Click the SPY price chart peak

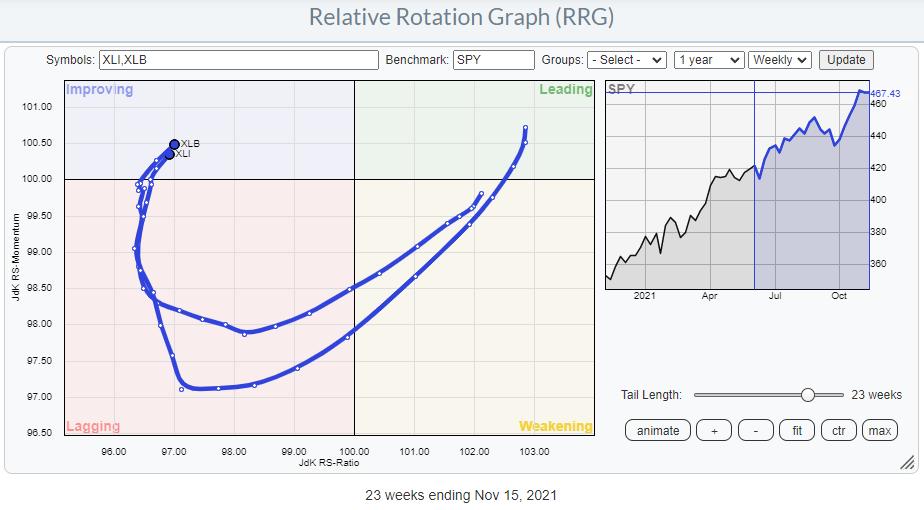click(861, 92)
